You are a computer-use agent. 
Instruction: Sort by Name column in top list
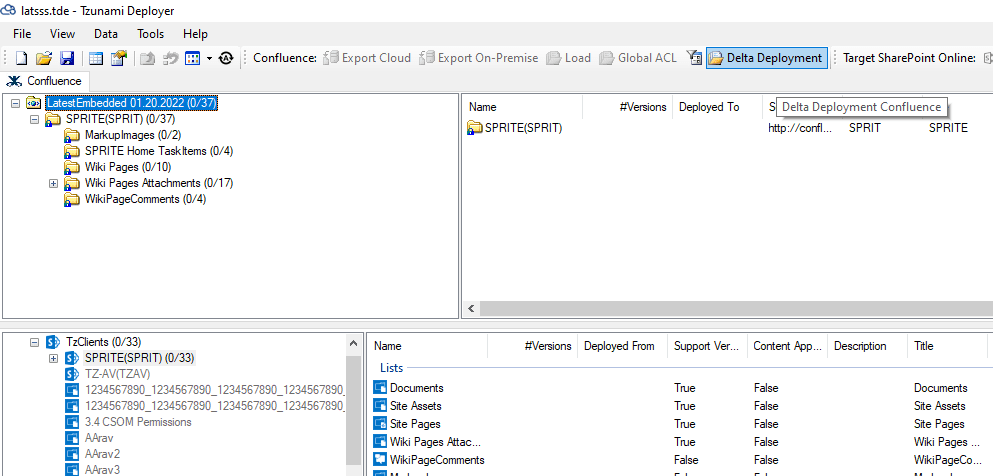(522, 107)
